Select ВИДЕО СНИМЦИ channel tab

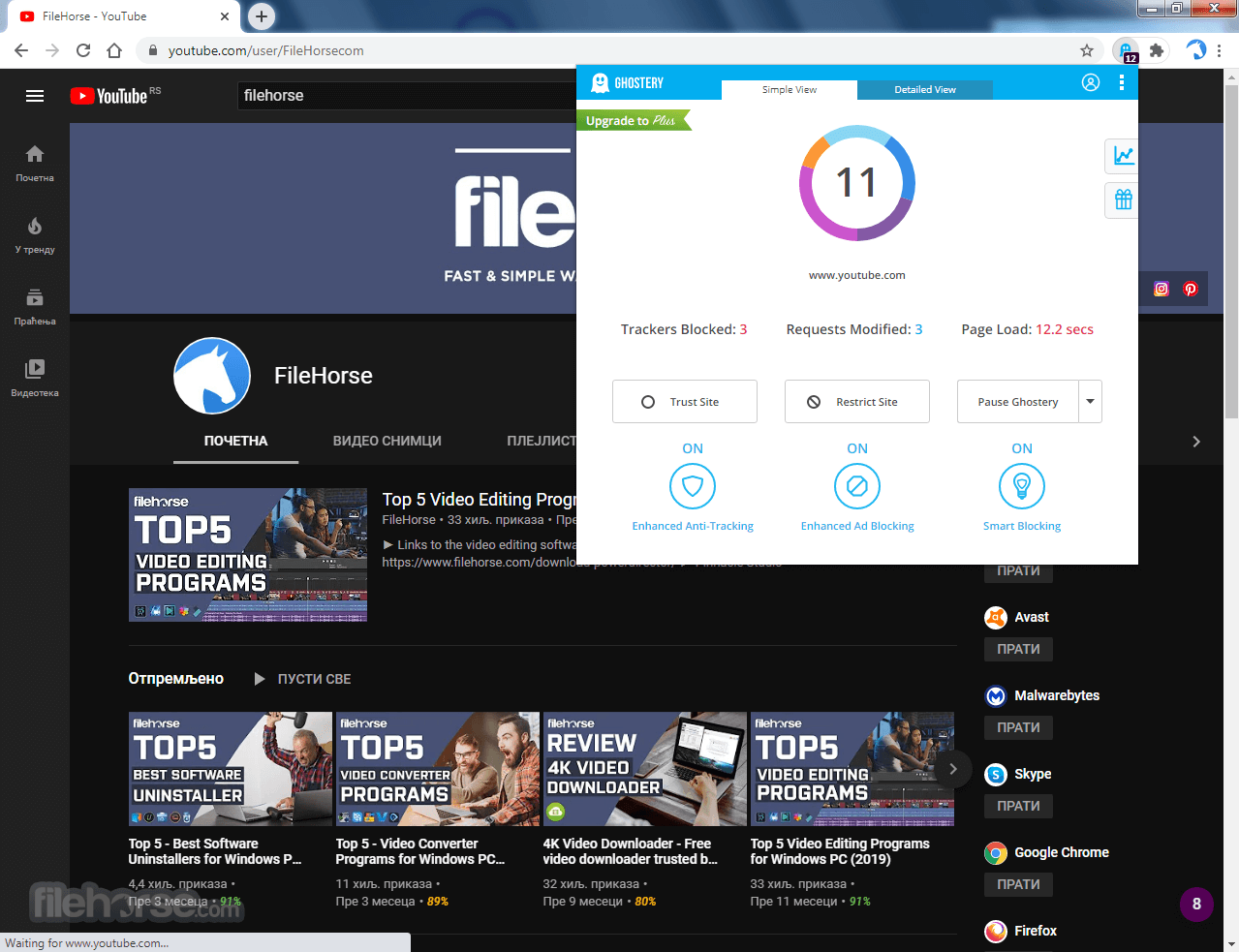(x=387, y=441)
